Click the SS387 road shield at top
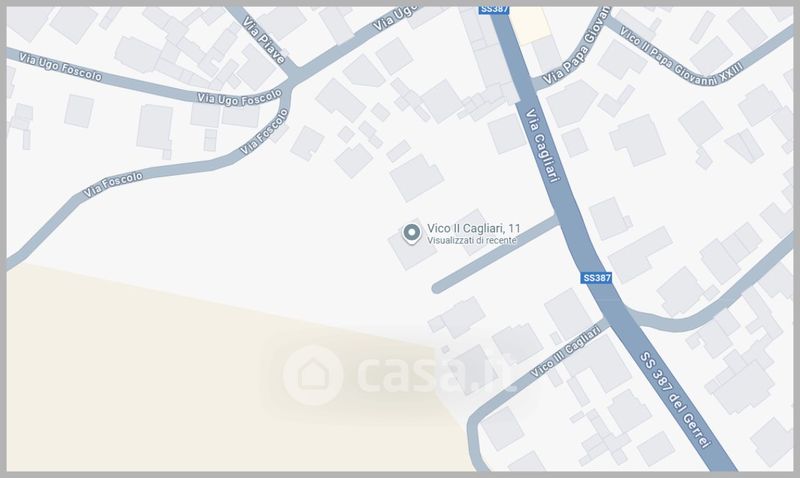Screen dimensions: 800x478 coord(494,9)
